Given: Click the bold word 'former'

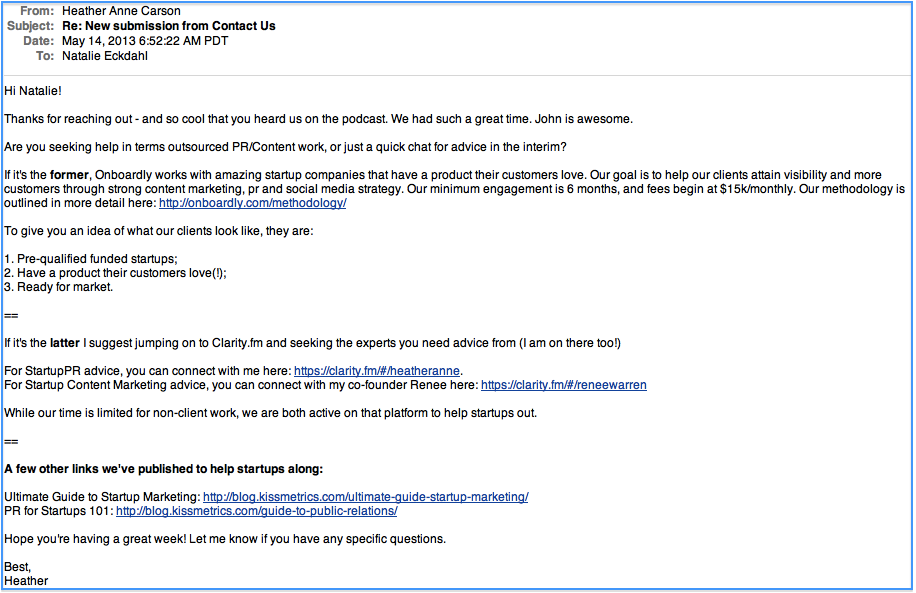Looking at the screenshot, I should click(x=69, y=175).
